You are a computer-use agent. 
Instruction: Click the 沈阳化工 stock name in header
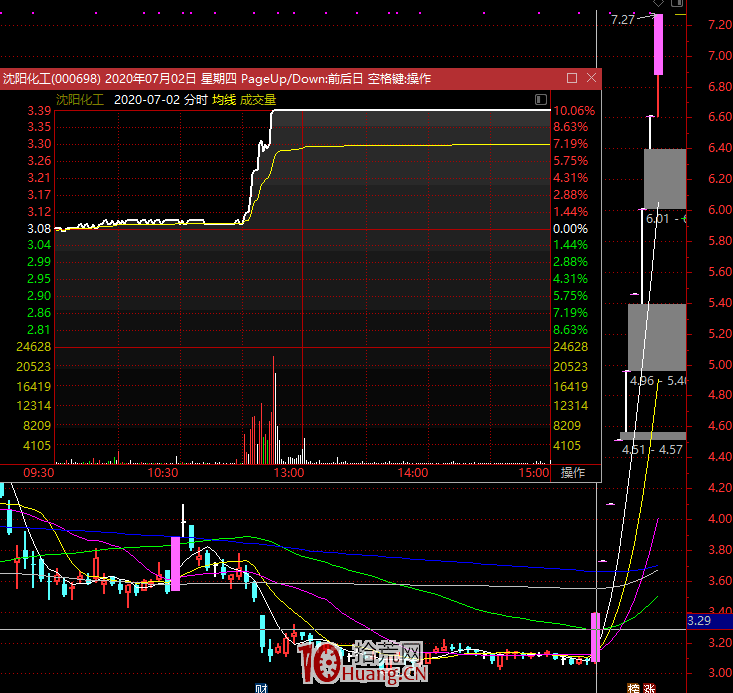[79, 99]
